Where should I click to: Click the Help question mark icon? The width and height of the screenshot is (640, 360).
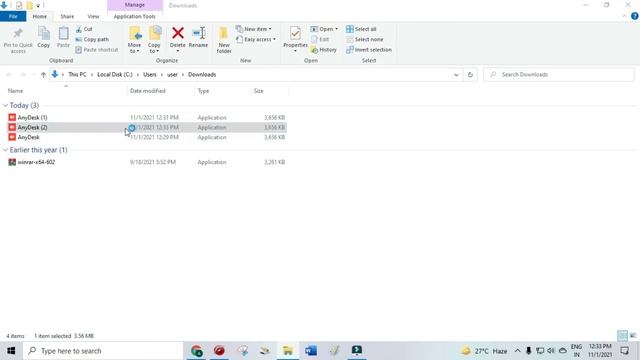tap(634, 16)
